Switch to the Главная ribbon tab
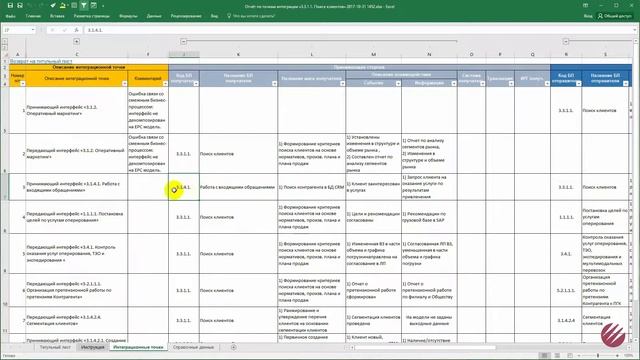This screenshot has height=360, width=640. pos(33,16)
